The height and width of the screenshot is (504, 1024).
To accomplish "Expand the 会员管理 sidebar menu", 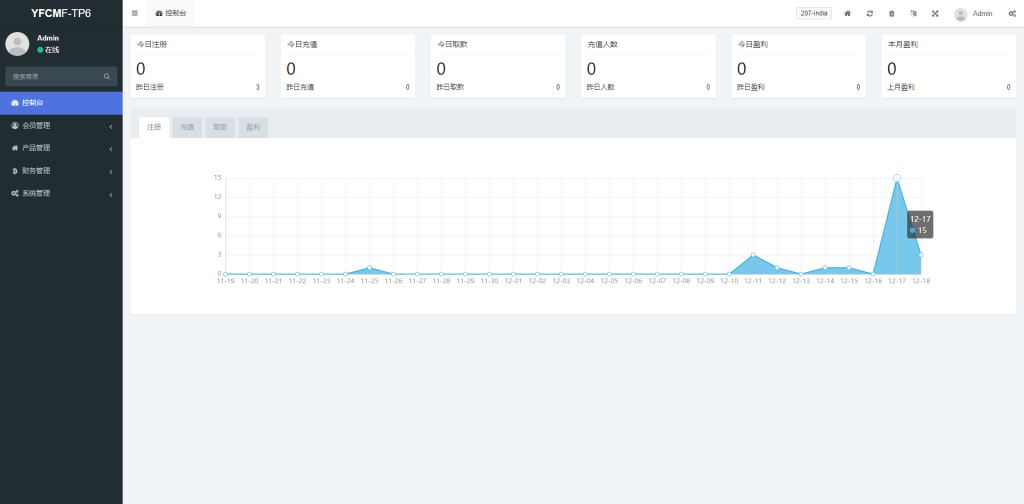I will pyautogui.click(x=61, y=126).
